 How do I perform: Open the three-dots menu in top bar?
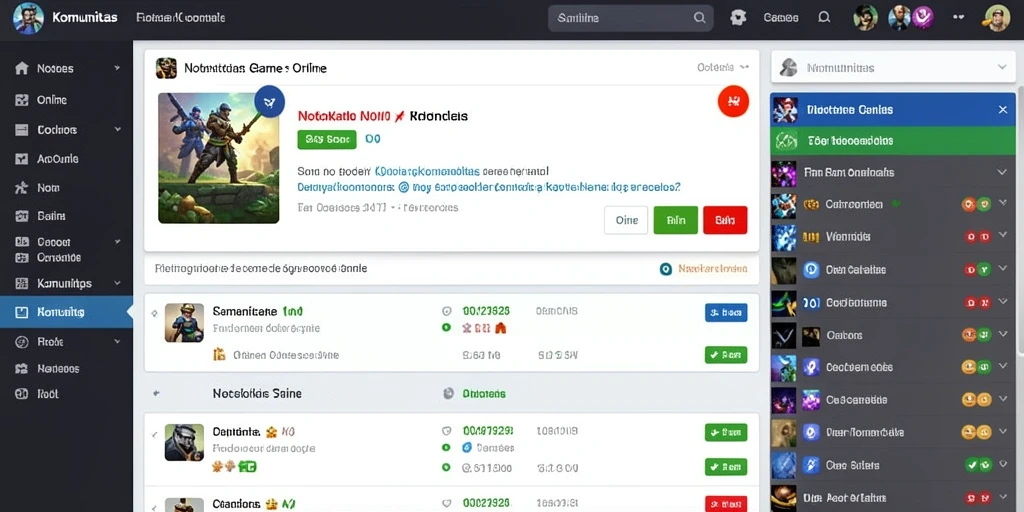point(959,18)
